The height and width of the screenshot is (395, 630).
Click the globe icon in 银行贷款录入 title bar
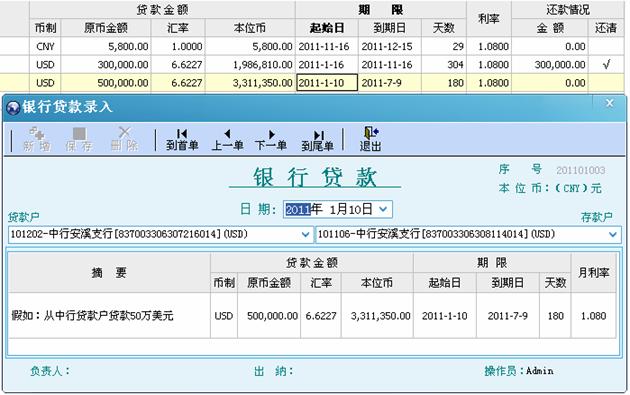[x=13, y=107]
